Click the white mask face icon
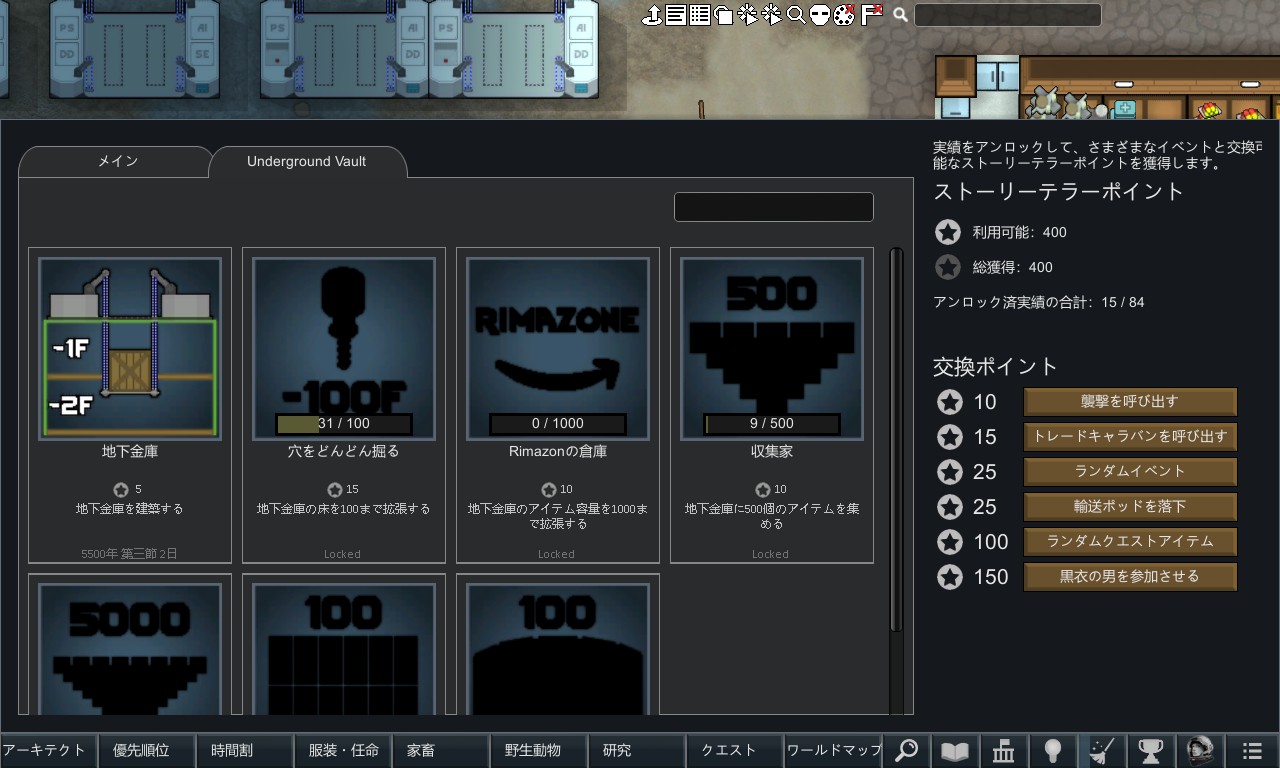Screen dimensions: 1280x768 (x=820, y=15)
